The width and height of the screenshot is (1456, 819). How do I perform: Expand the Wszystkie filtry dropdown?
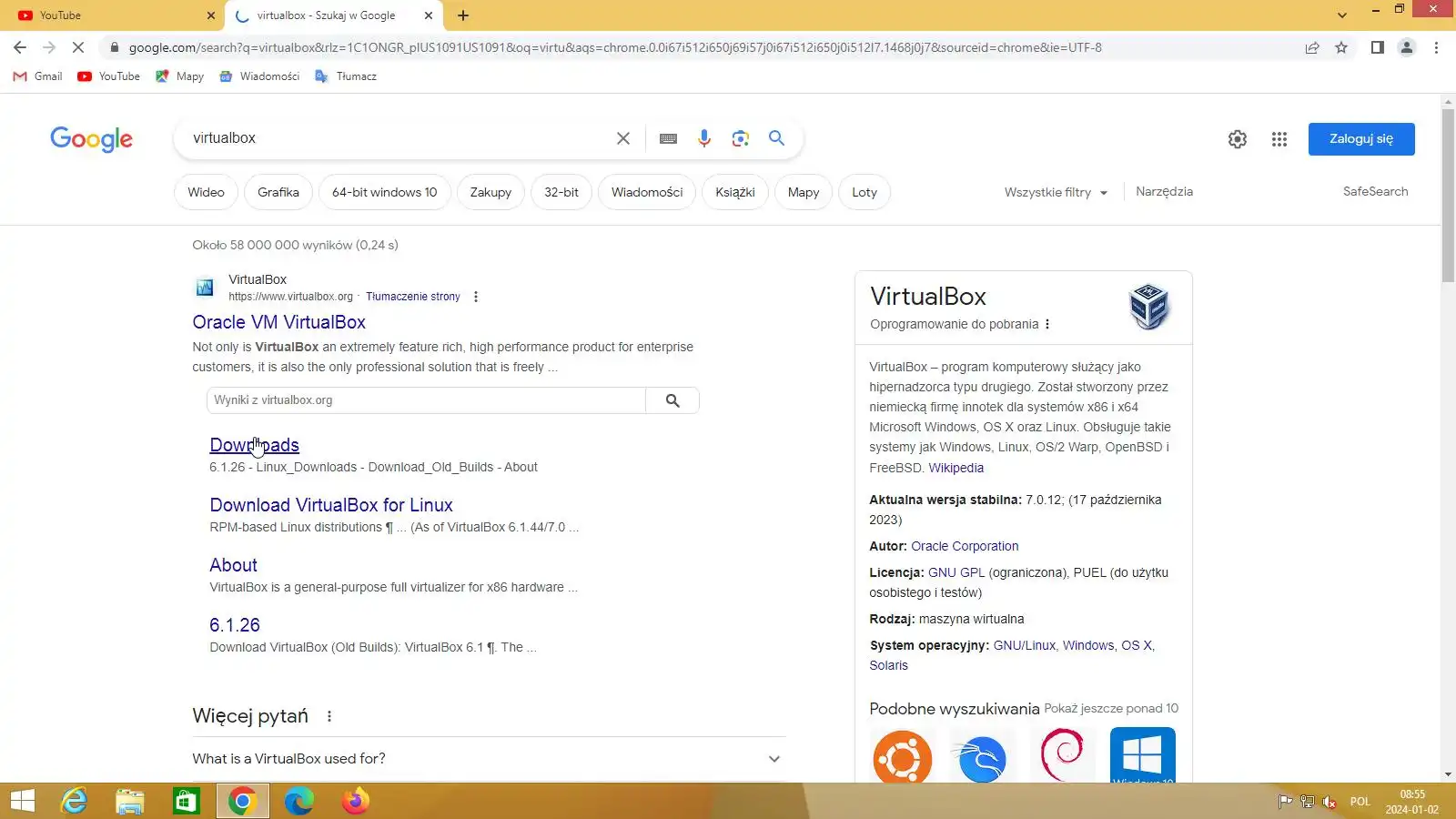[1056, 192]
